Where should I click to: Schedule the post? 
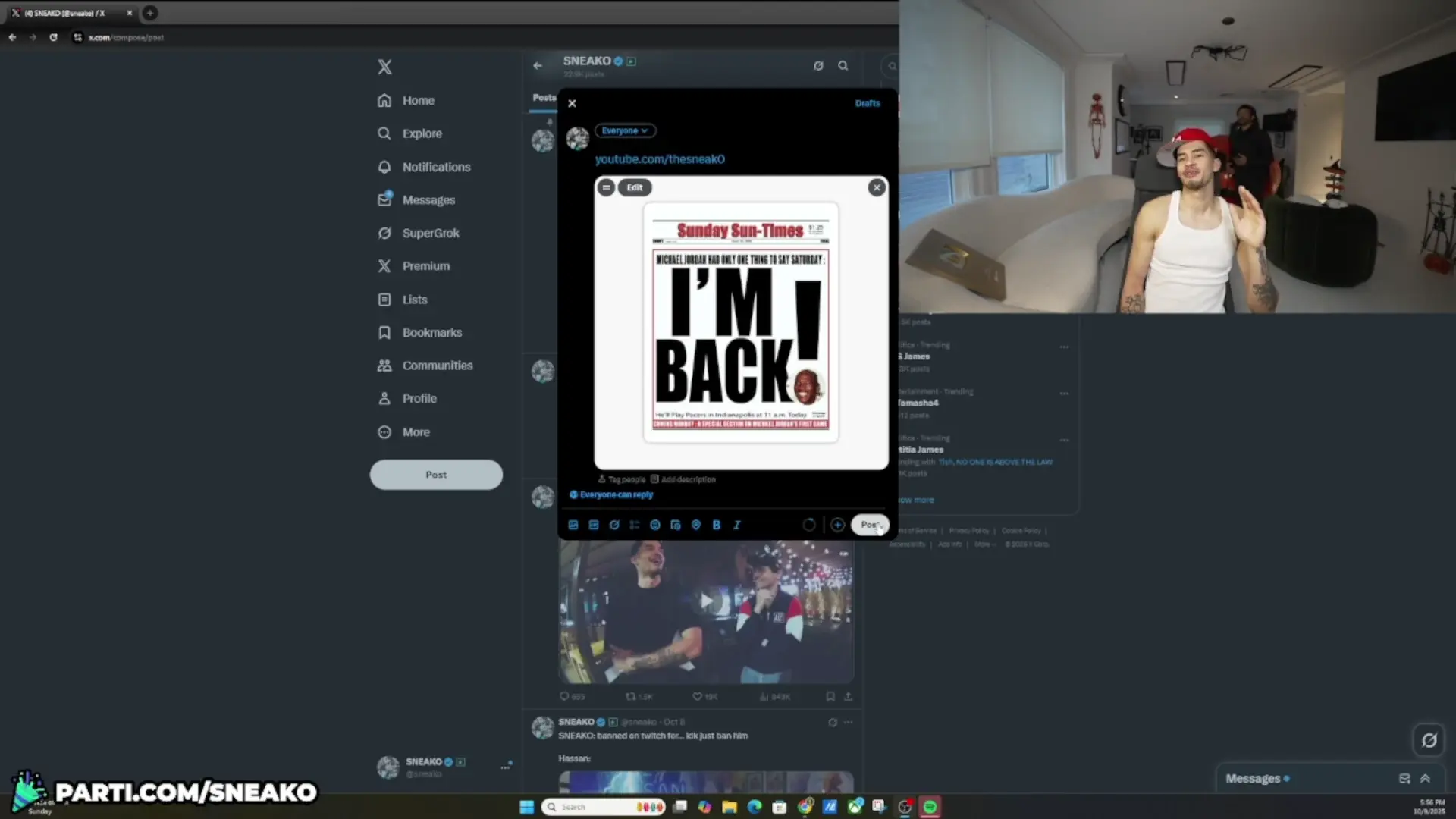pos(676,525)
